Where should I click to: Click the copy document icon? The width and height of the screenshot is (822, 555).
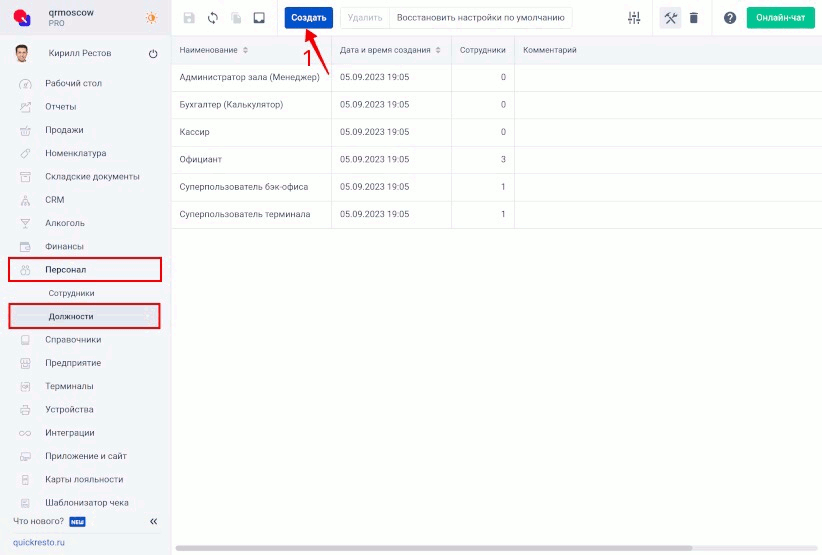click(236, 18)
